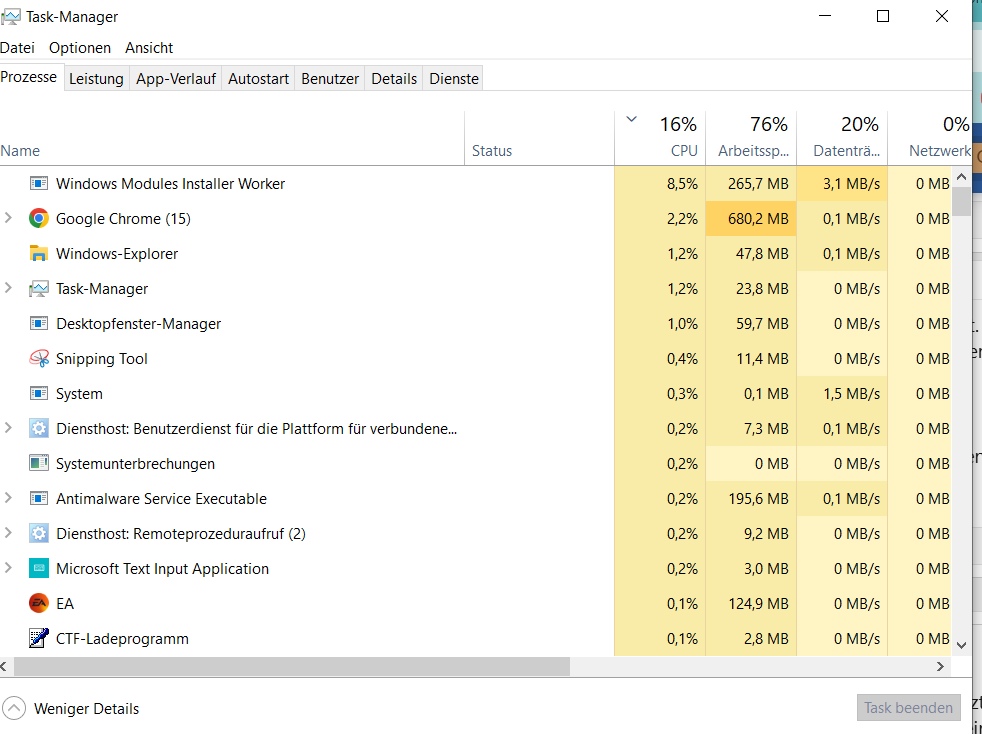Sort by the CPU column header
This screenshot has height=734, width=982.
tap(660, 139)
